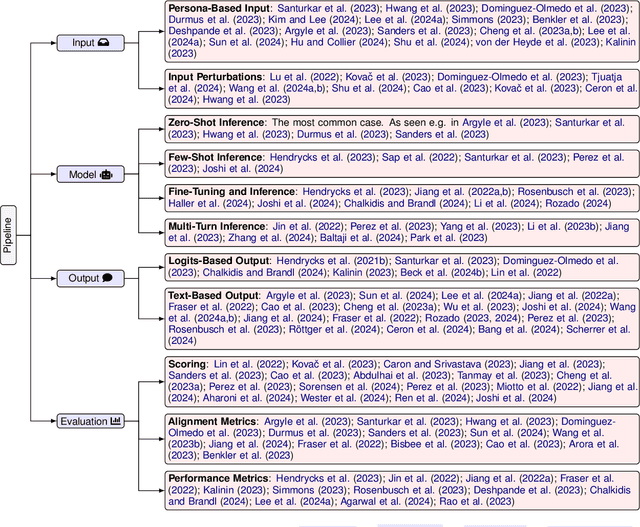The width and height of the screenshot is (640, 527).
Task: Click the robot icon in the Model node
Action: (106, 174)
